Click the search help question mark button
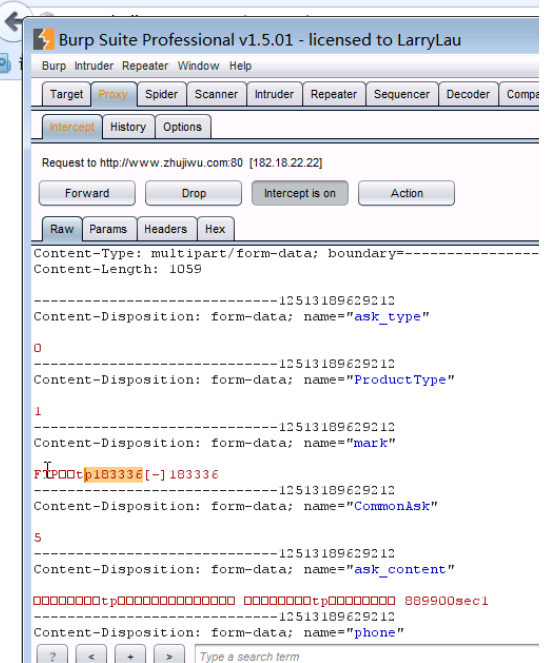This screenshot has width=558, height=663. point(52,655)
